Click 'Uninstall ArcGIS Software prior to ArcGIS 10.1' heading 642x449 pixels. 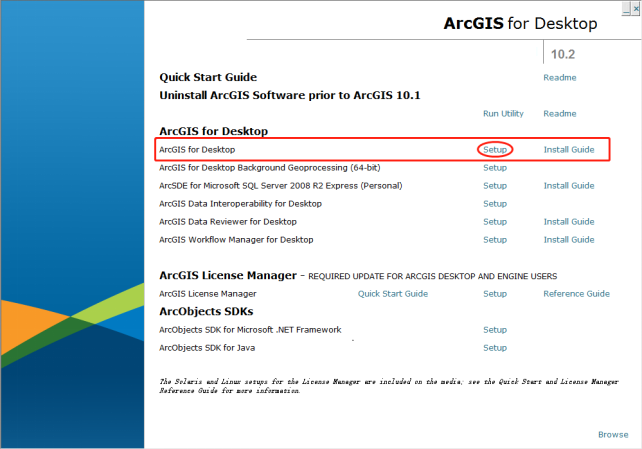click(290, 95)
